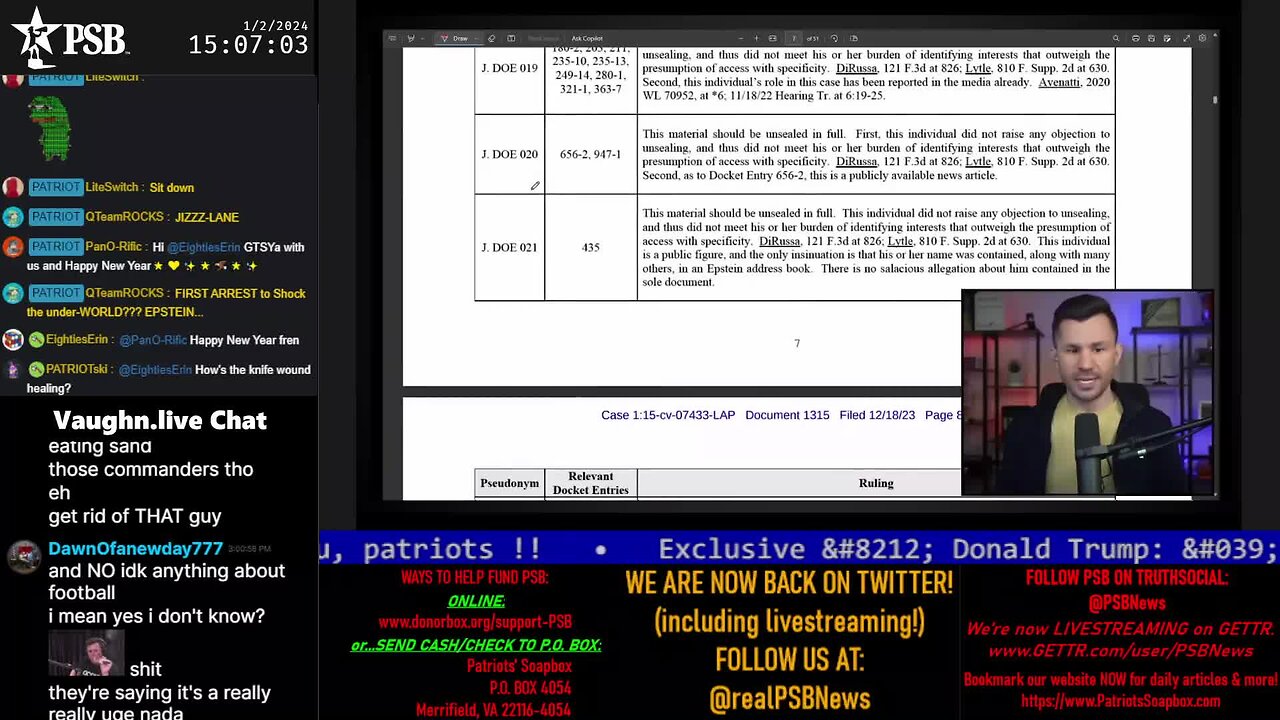
Task: Click the PSB logo
Action: [70, 38]
